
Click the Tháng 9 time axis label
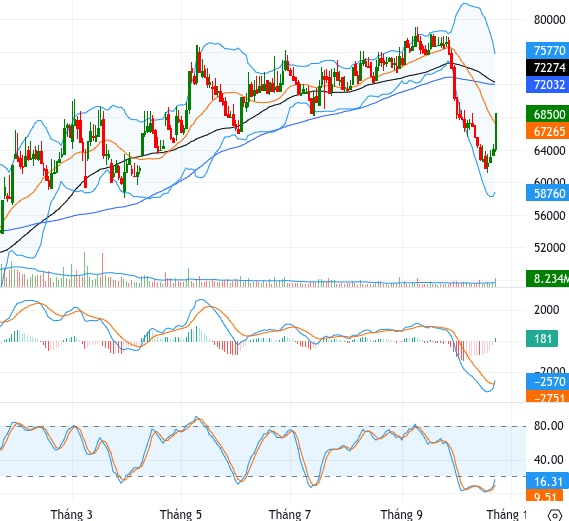[x=401, y=514]
